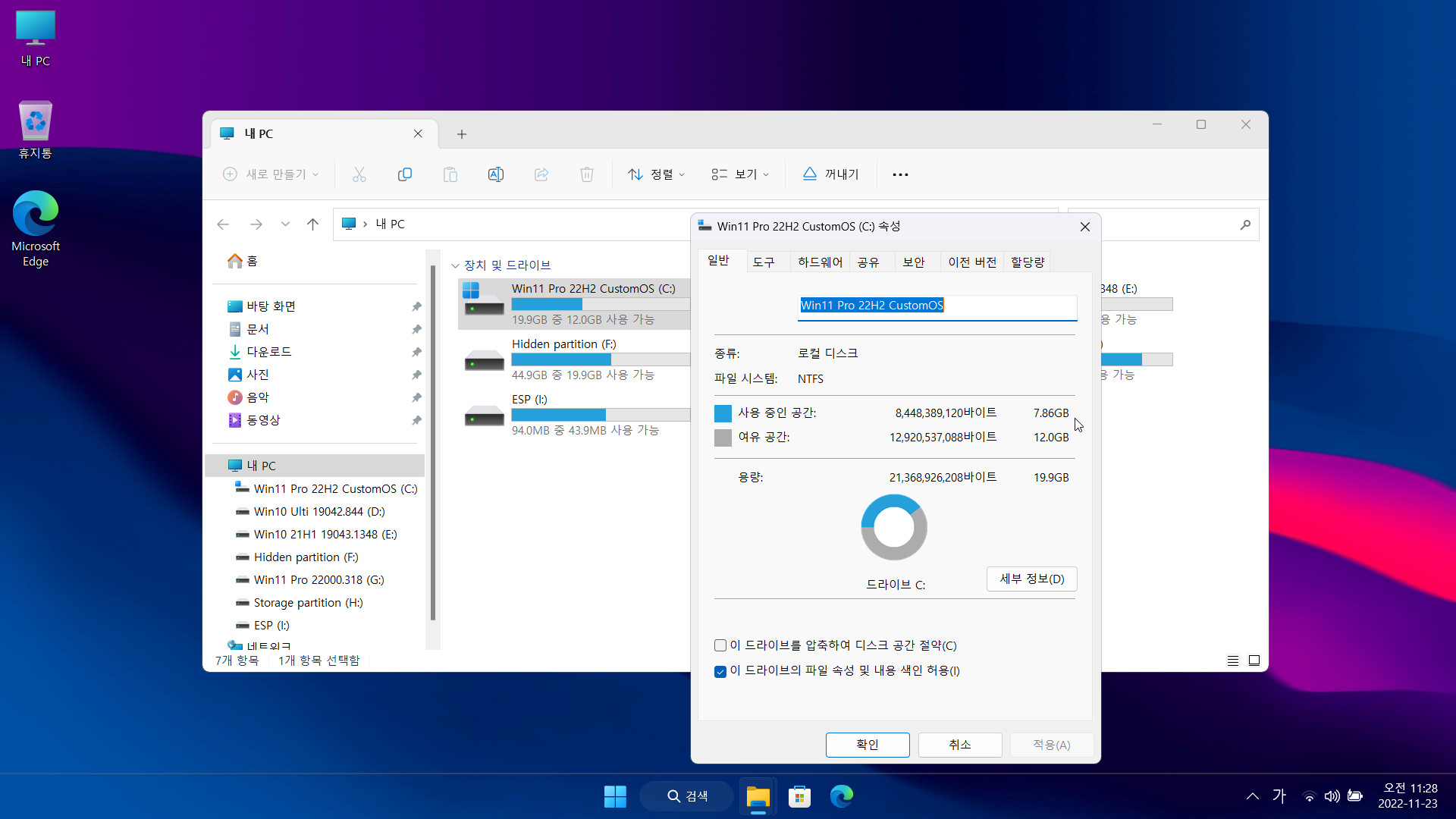Close the 내 PC Explorer tab
The height and width of the screenshot is (819, 1456).
pos(418,133)
